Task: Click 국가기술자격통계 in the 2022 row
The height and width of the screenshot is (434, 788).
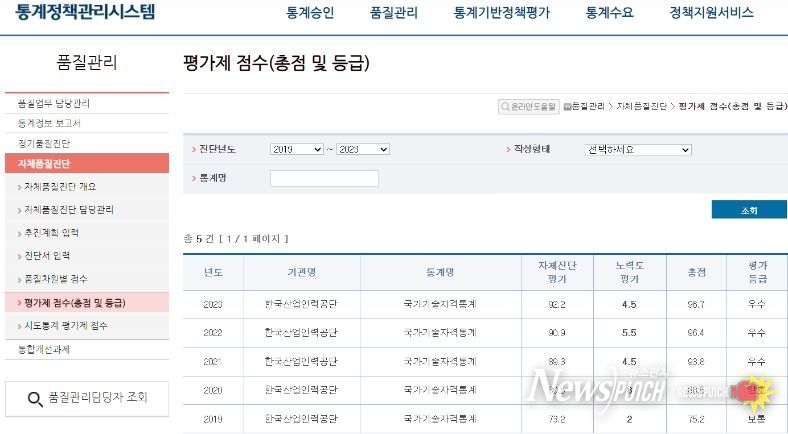Action: pyautogui.click(x=440, y=333)
